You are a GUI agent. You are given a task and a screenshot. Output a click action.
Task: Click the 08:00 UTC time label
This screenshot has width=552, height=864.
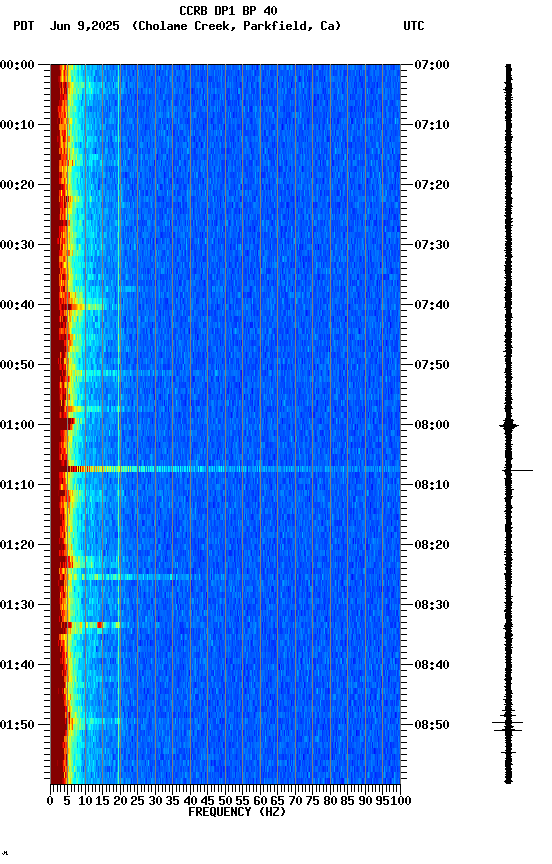432,425
